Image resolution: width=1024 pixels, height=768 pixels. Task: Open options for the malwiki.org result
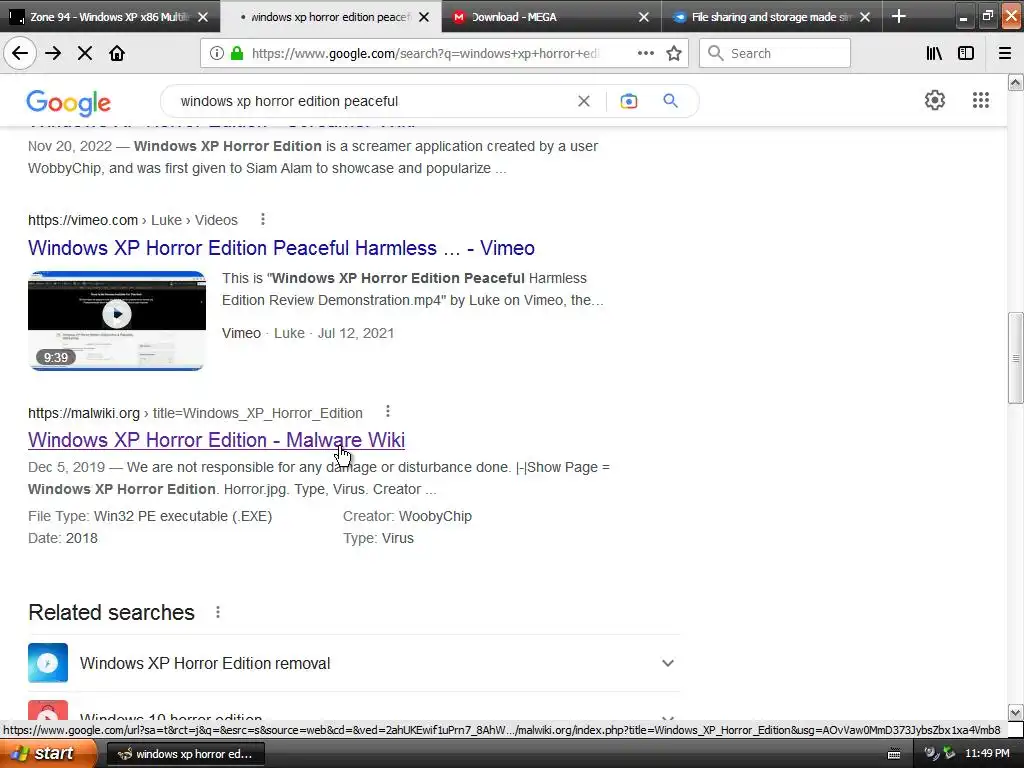[x=387, y=411]
